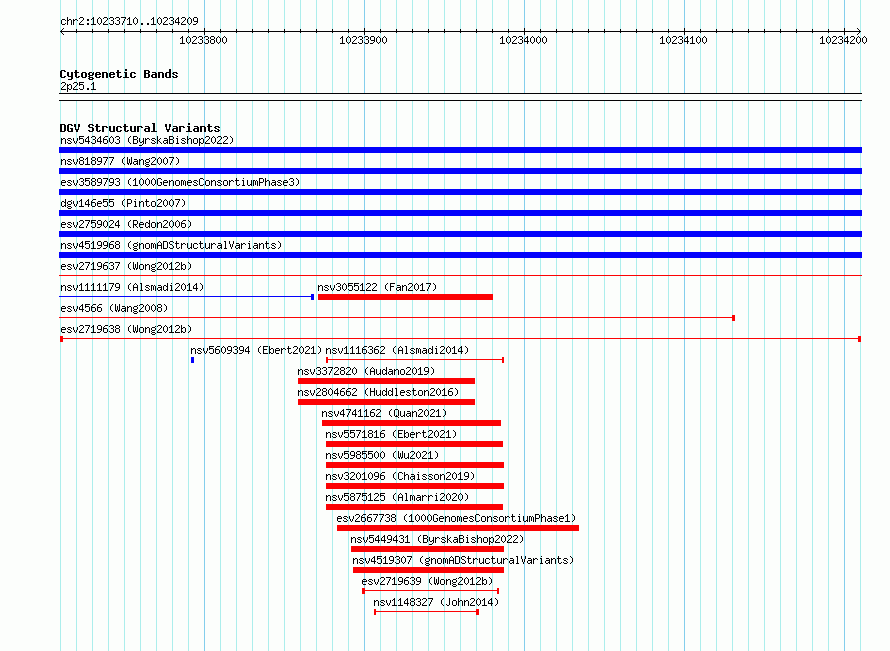Click nsv5449431 (ByrskaBishop2022) variant label
890x651 pixels.
click(x=437, y=539)
